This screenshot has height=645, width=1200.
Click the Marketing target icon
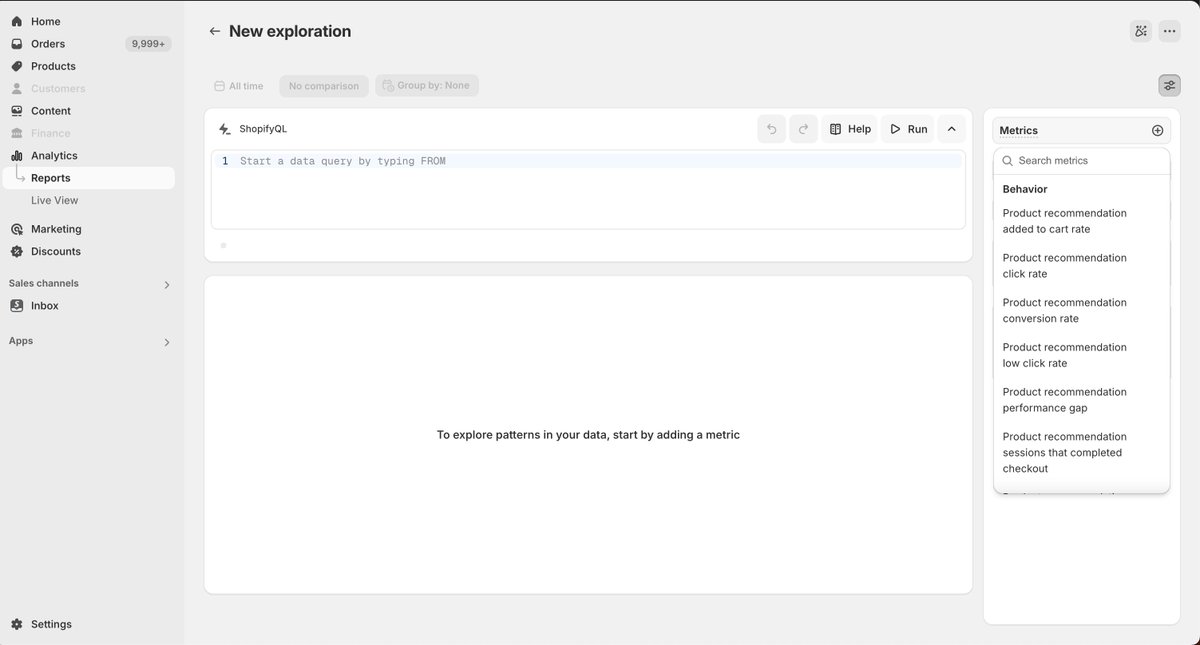click(16, 229)
